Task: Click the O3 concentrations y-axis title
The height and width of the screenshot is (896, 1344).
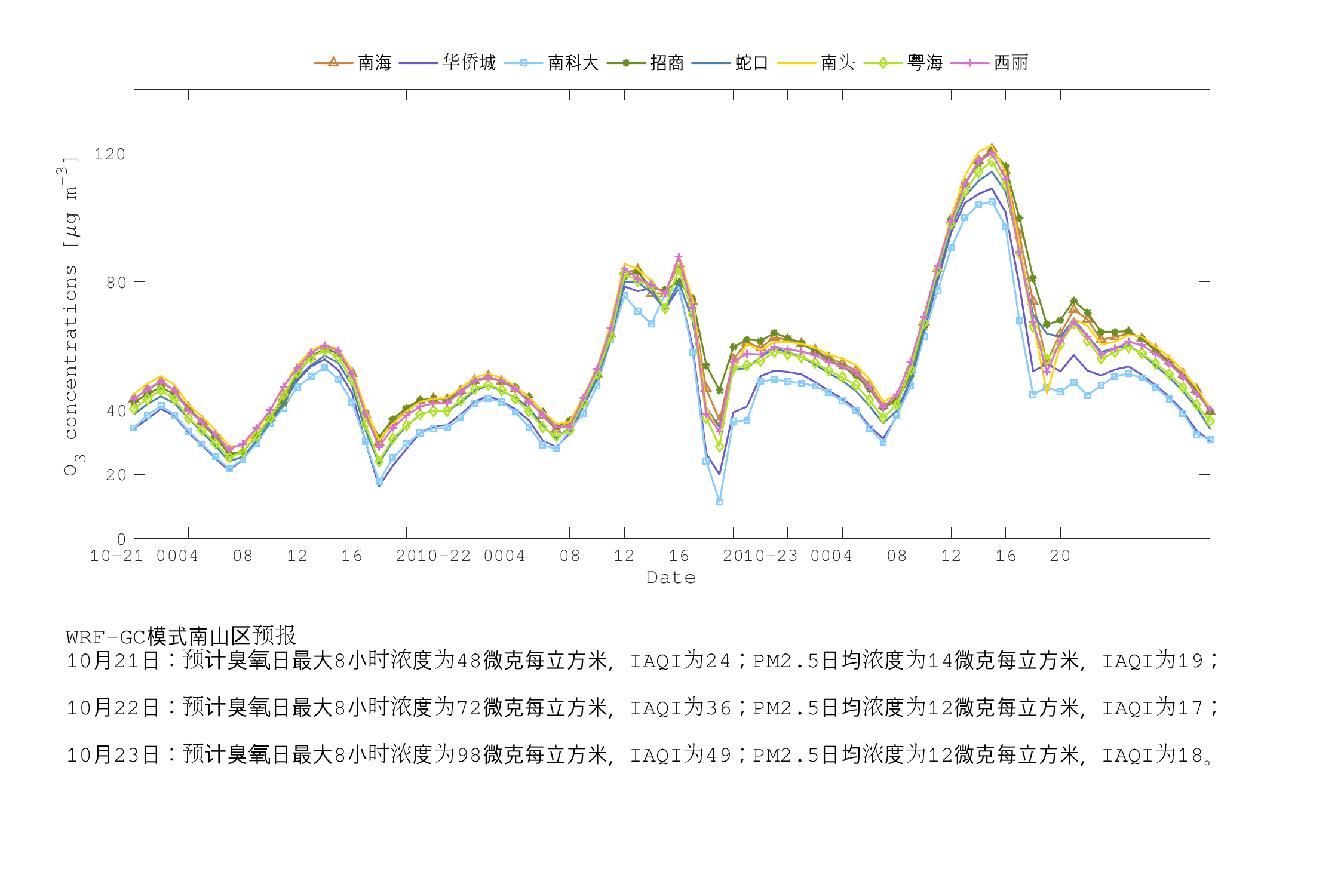Action: (x=70, y=317)
